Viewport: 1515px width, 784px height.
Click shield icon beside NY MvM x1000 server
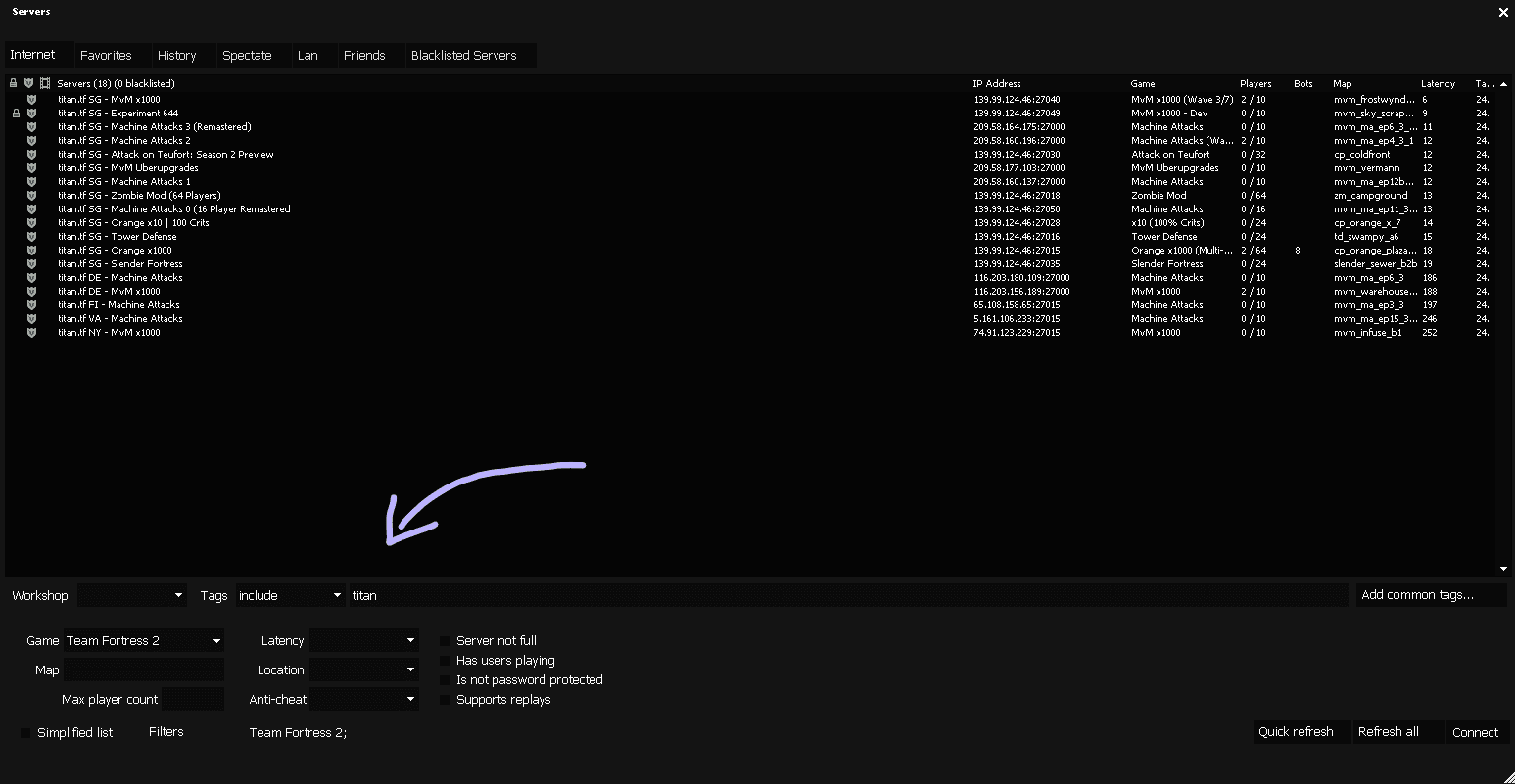[x=31, y=333]
